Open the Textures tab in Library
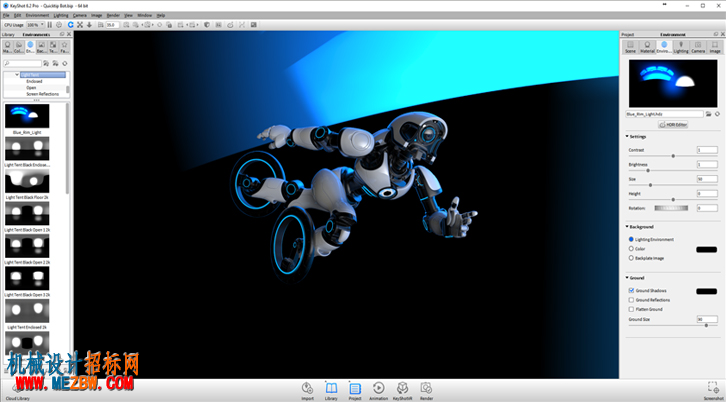The height and width of the screenshot is (402, 726). [53, 47]
